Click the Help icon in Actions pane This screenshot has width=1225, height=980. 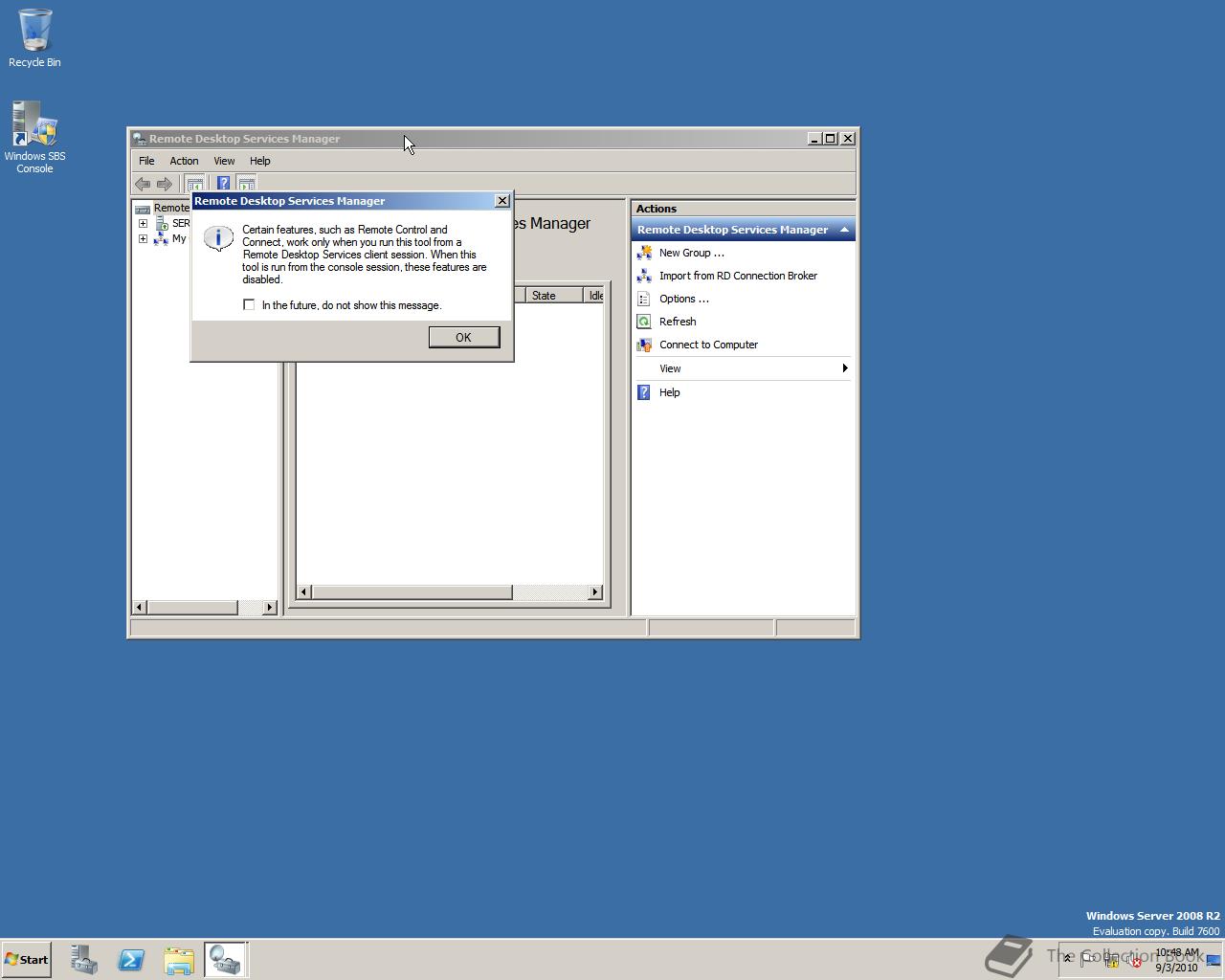(644, 392)
